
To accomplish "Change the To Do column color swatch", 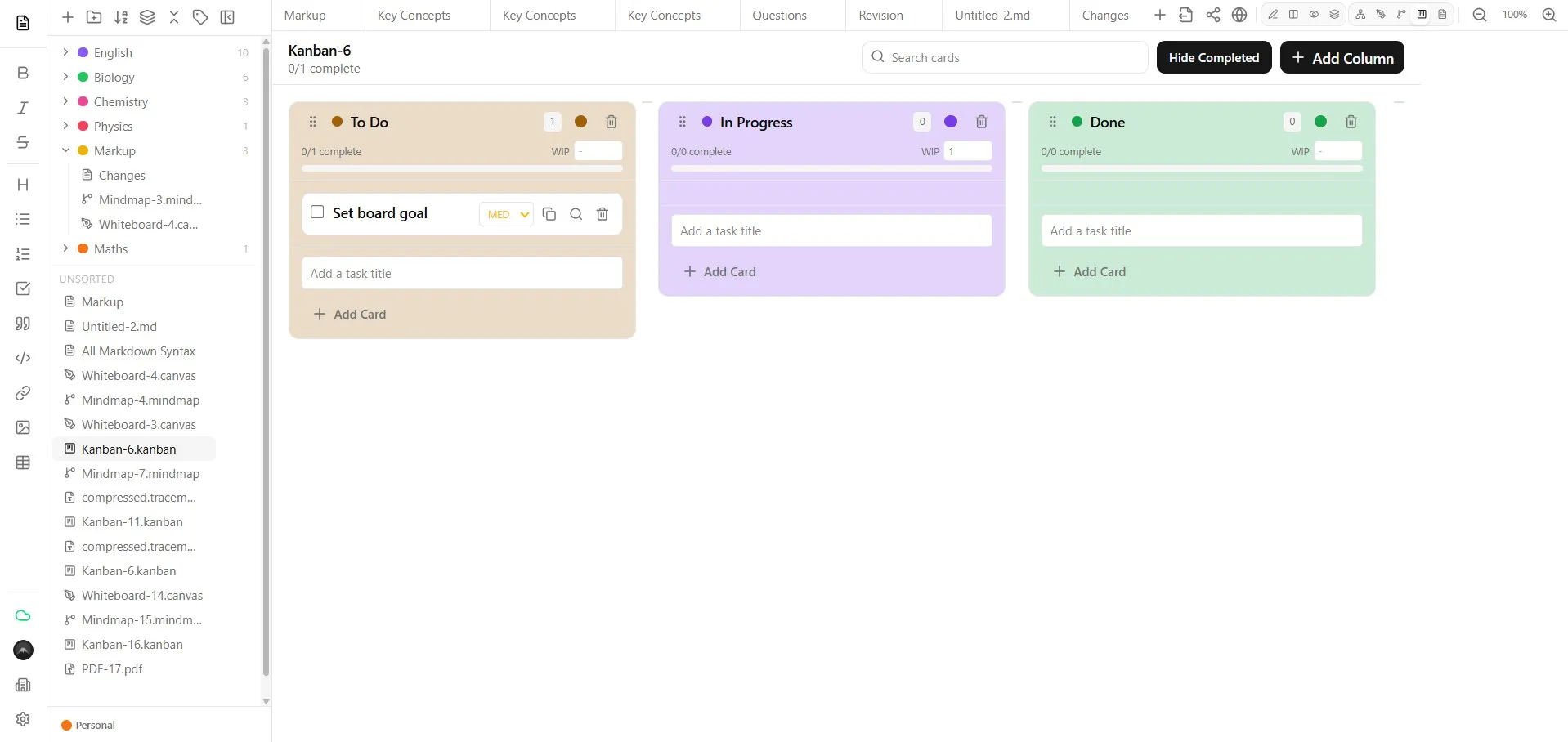I will [581, 122].
